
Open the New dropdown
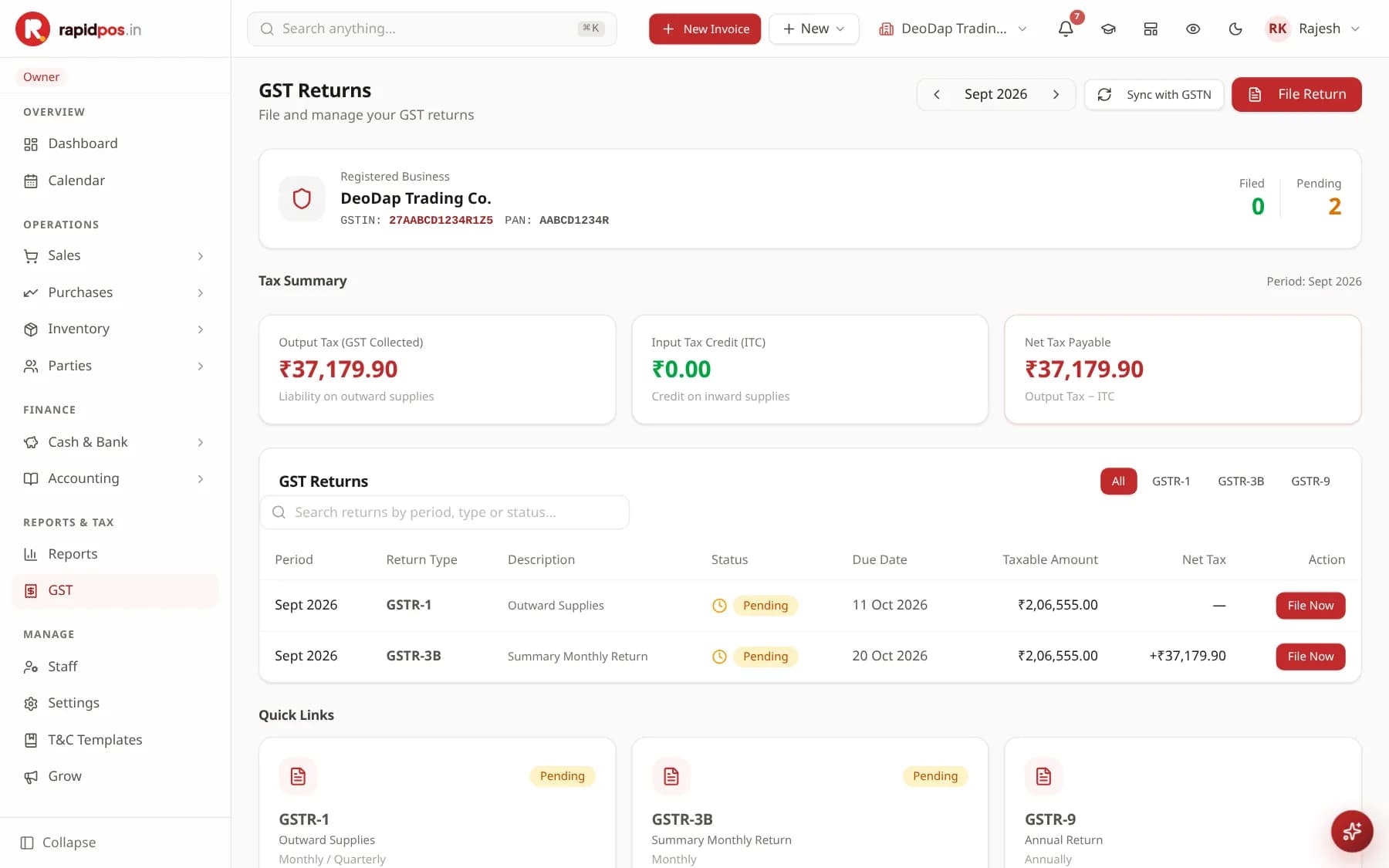tap(814, 29)
